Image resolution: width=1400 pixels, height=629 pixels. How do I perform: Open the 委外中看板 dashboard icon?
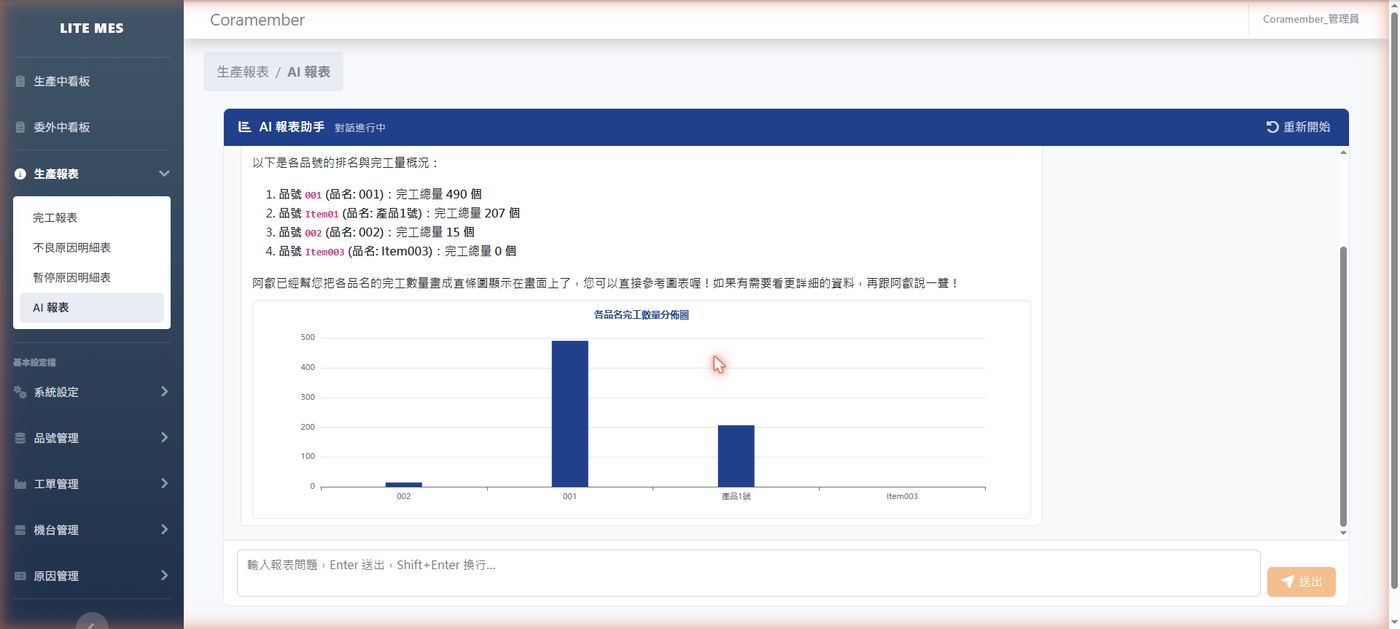[20, 127]
